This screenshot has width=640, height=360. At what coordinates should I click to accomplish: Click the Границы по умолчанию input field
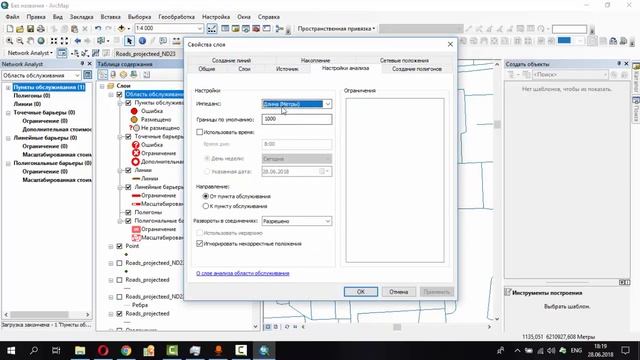click(x=297, y=119)
